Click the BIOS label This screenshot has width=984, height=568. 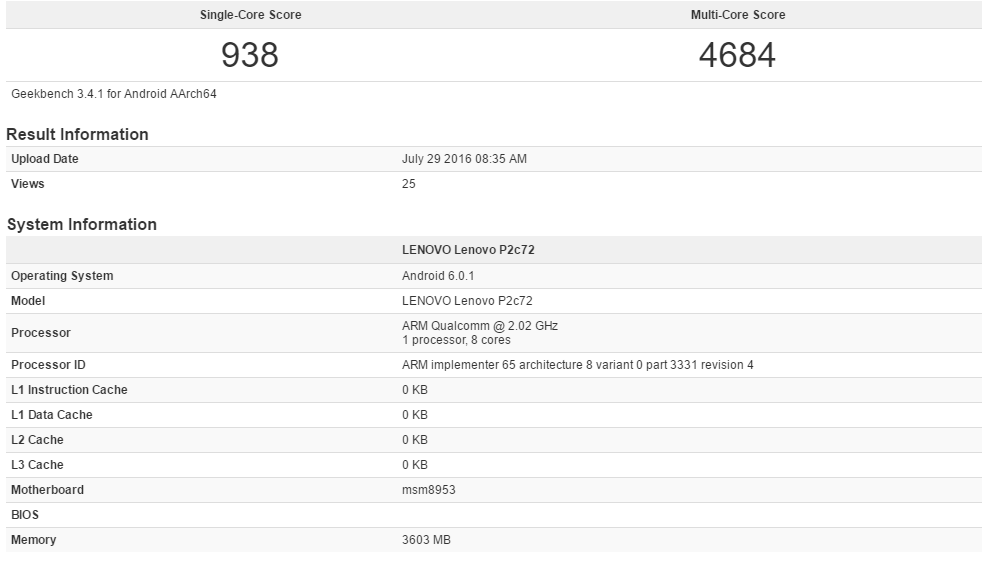(x=25, y=515)
